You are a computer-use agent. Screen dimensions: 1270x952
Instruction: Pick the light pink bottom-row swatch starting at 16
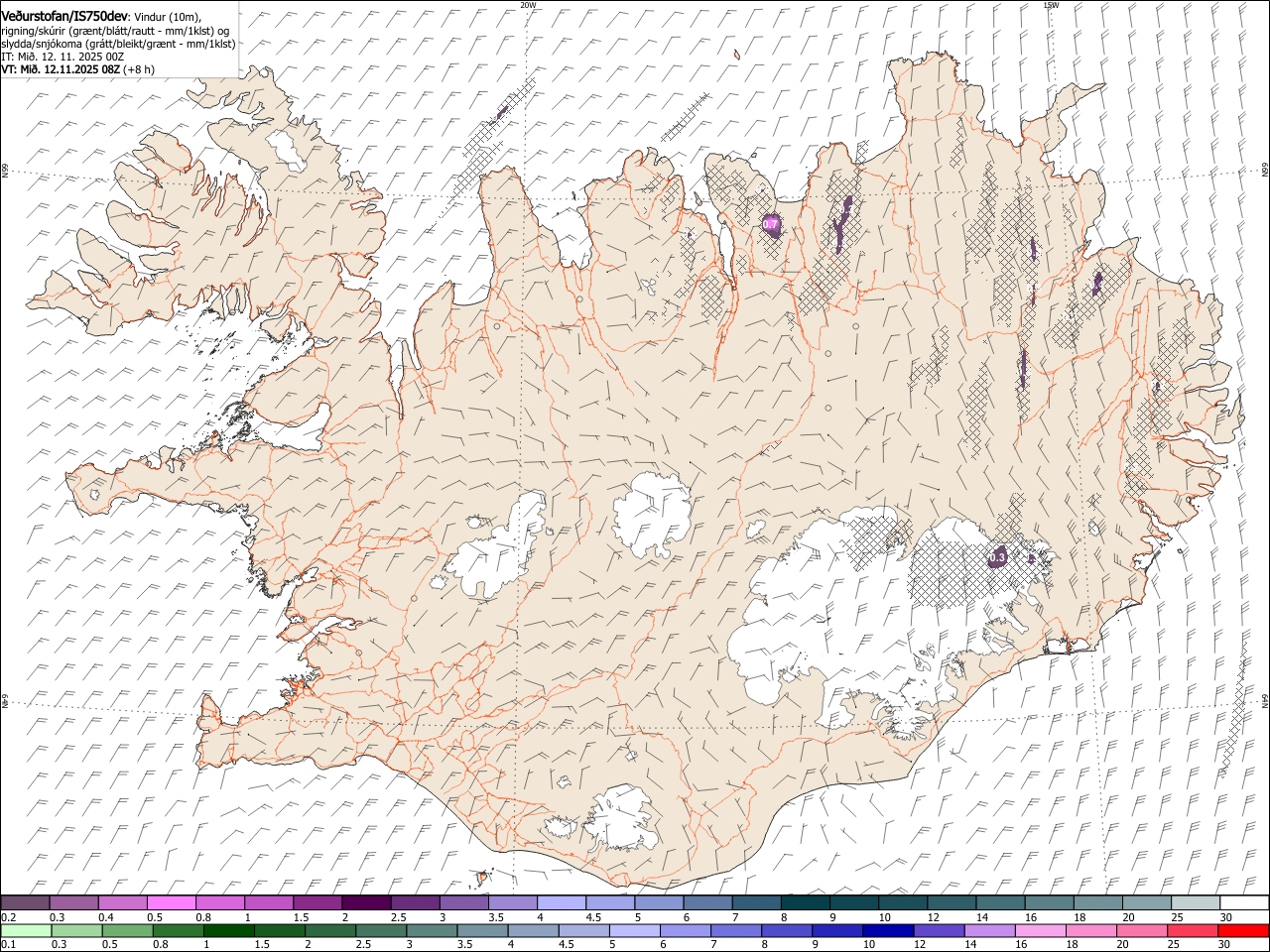1040,930
